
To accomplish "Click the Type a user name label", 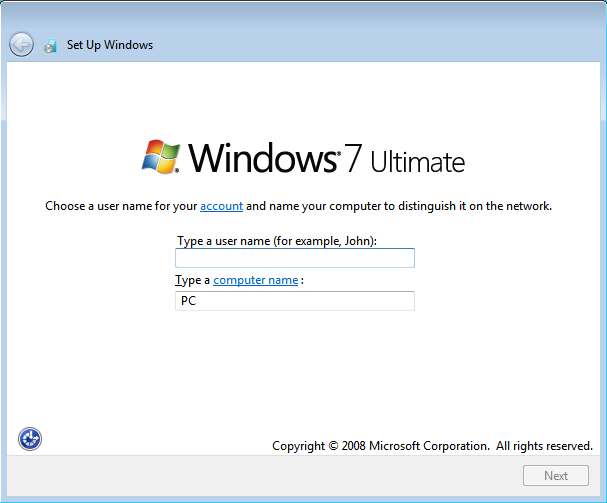I will coord(277,241).
